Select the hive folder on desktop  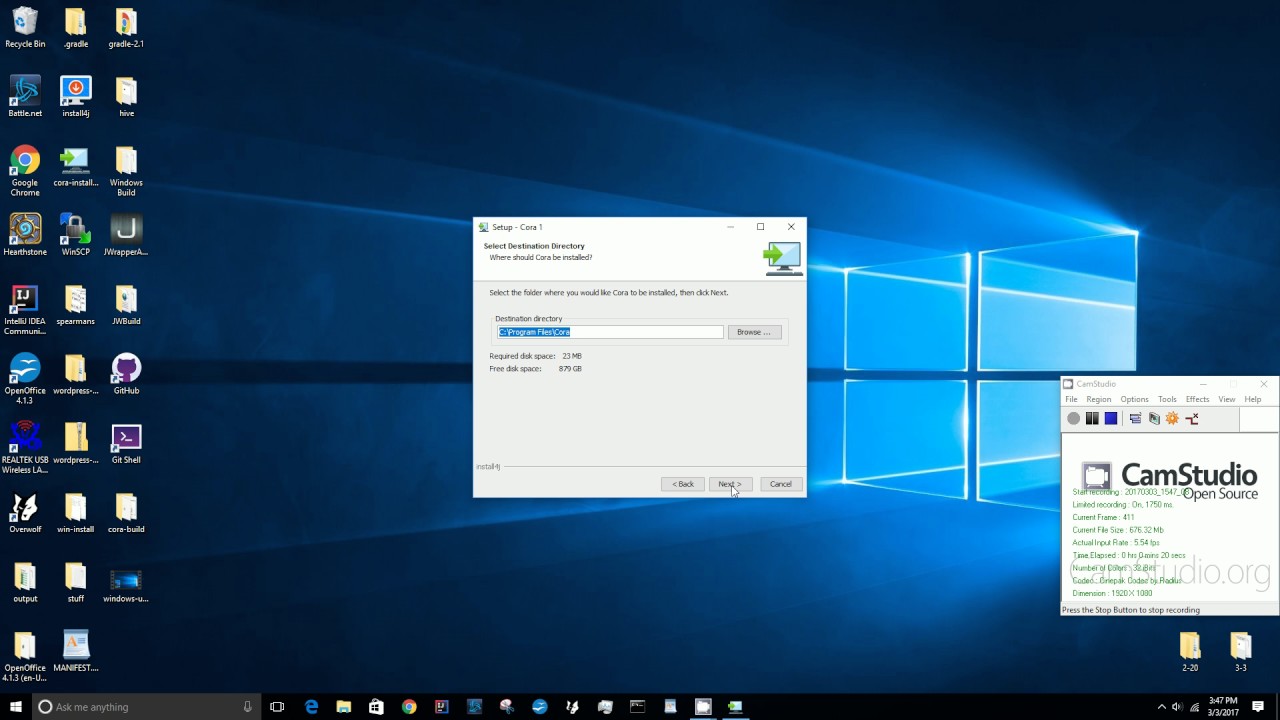(x=126, y=97)
